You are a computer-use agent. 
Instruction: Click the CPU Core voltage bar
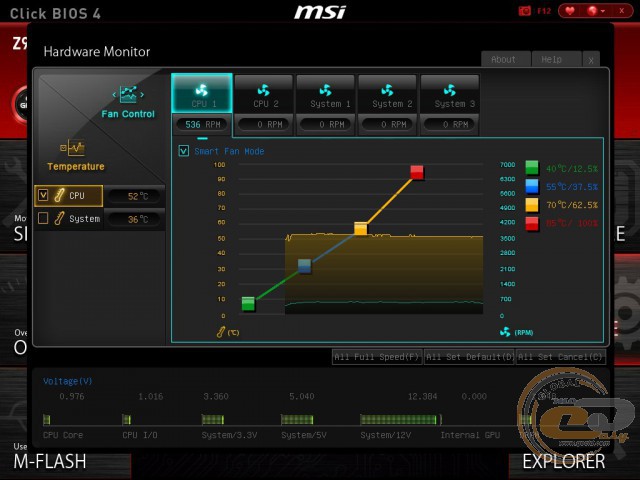(x=47, y=419)
